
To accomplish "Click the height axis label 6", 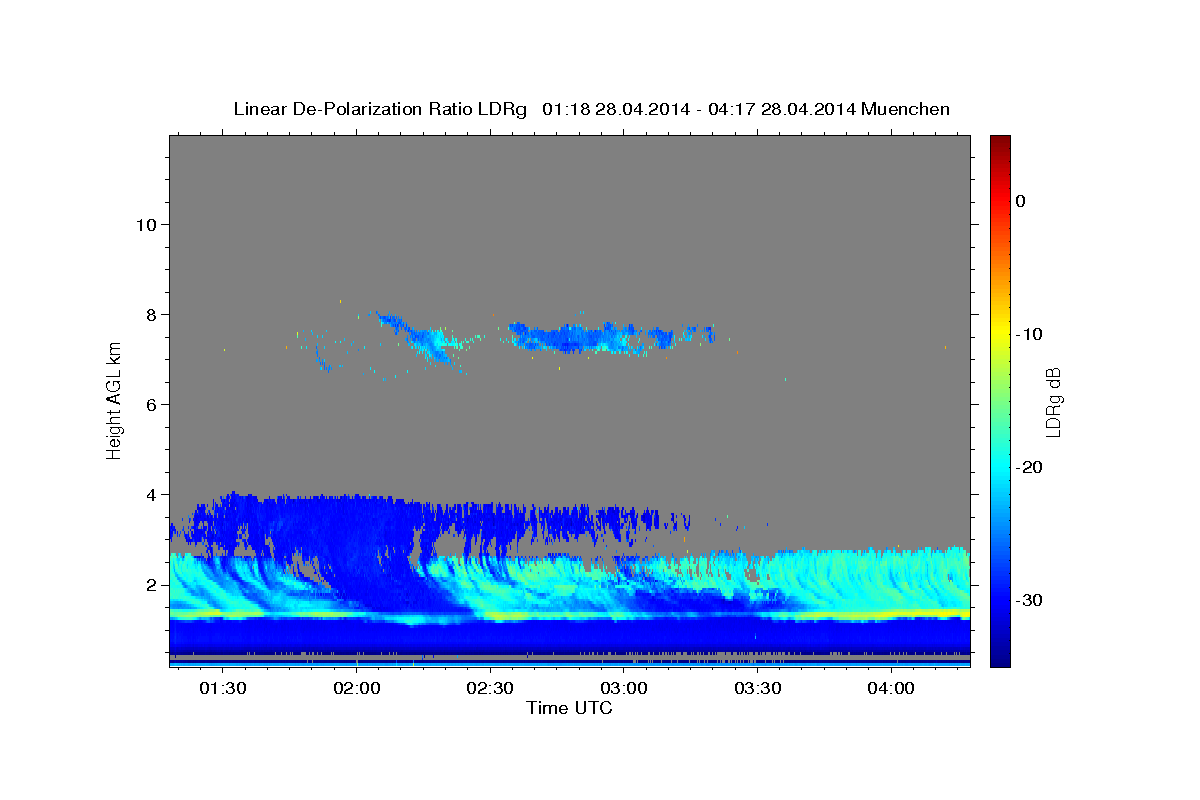I will (152, 404).
